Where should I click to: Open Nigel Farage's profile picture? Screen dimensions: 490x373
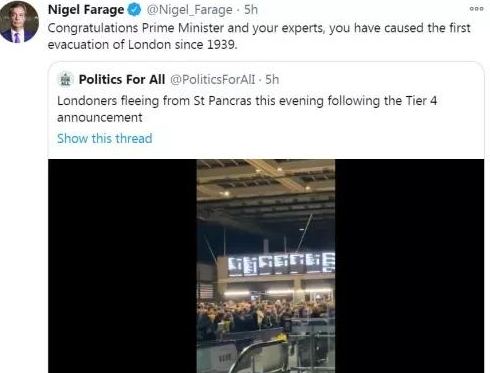pyautogui.click(x=18, y=22)
